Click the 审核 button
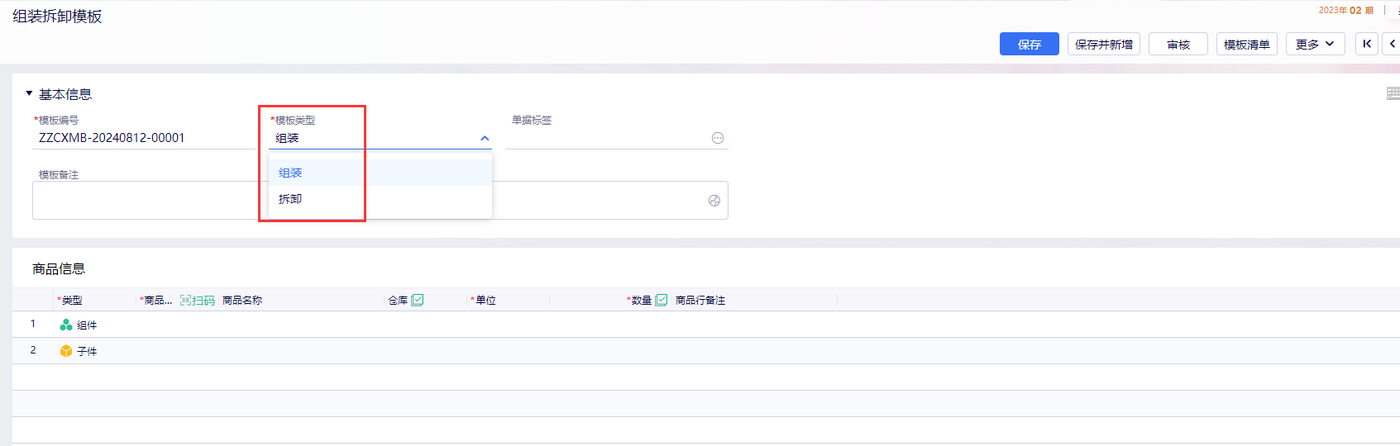 1178,44
